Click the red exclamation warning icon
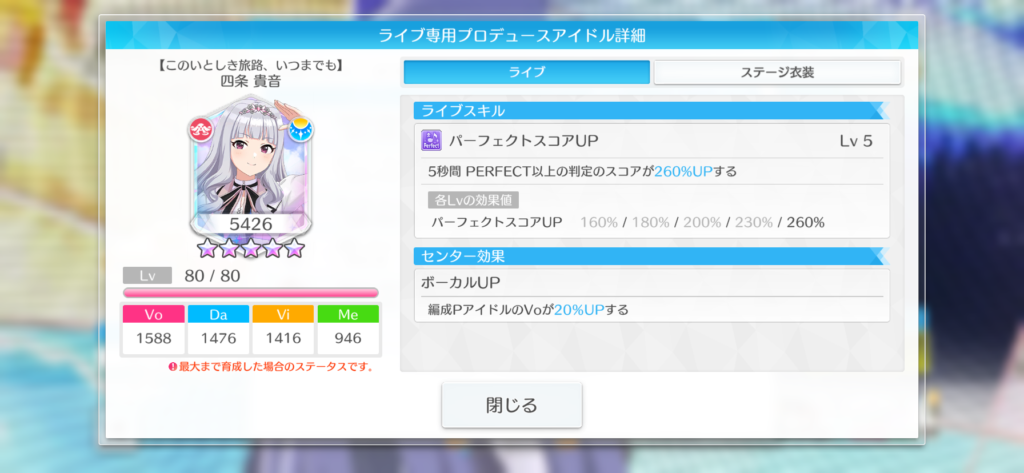 pyautogui.click(x=172, y=367)
